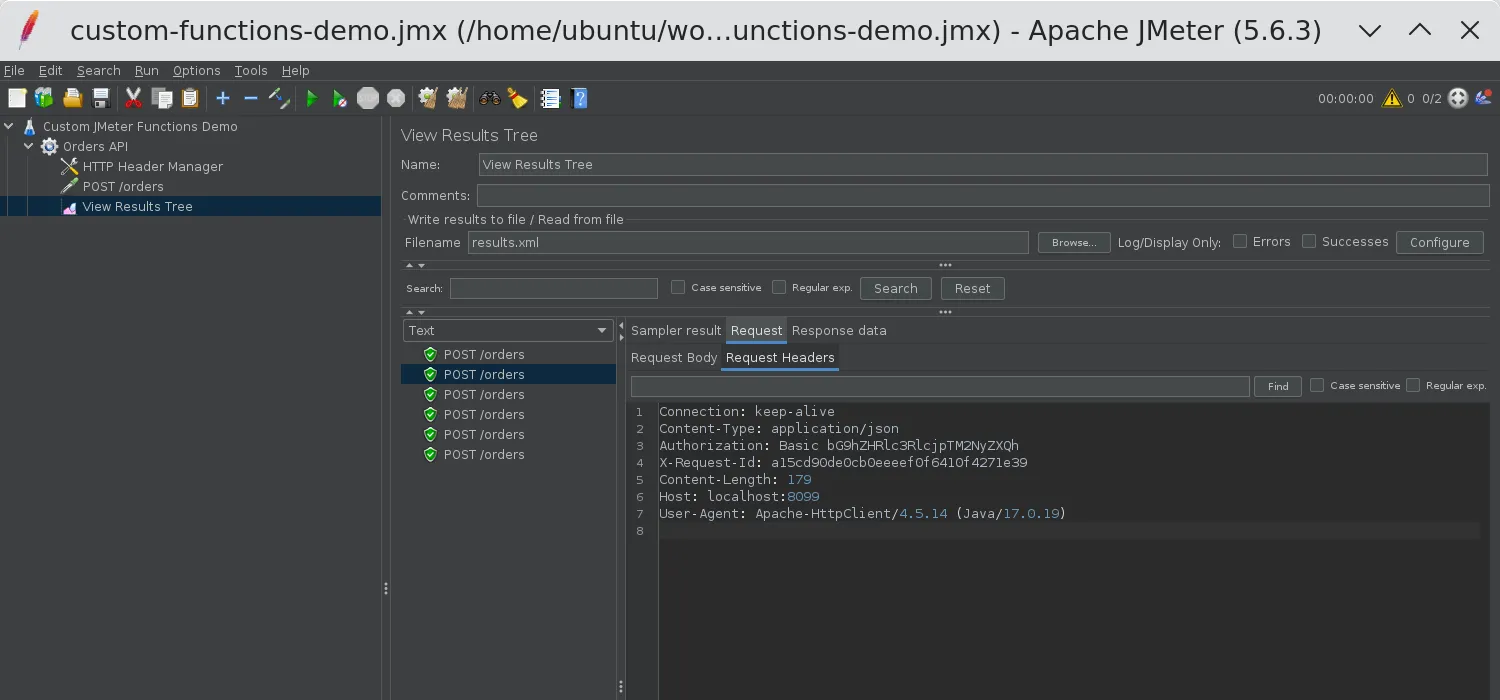Open Function Helper dialog icon
This screenshot has width=1500, height=700.
tap(550, 98)
